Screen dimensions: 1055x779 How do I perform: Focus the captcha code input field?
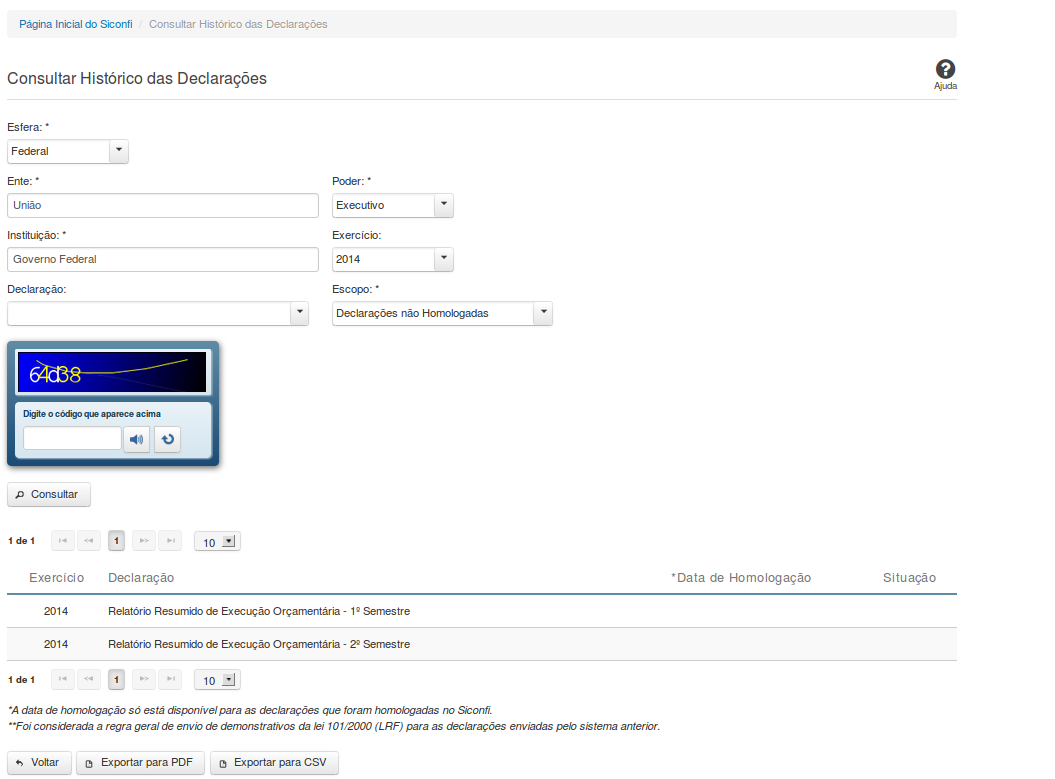click(x=72, y=439)
